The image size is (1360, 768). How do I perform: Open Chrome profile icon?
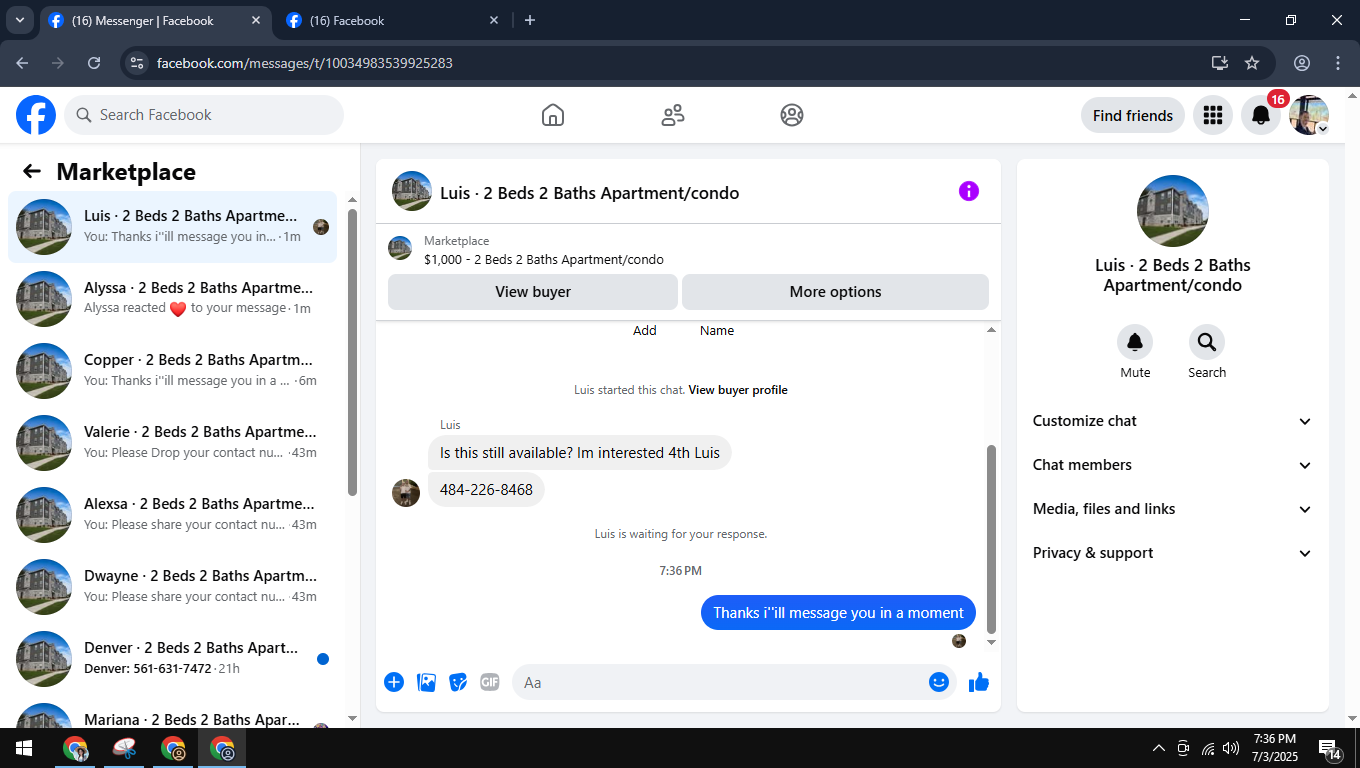[1302, 63]
